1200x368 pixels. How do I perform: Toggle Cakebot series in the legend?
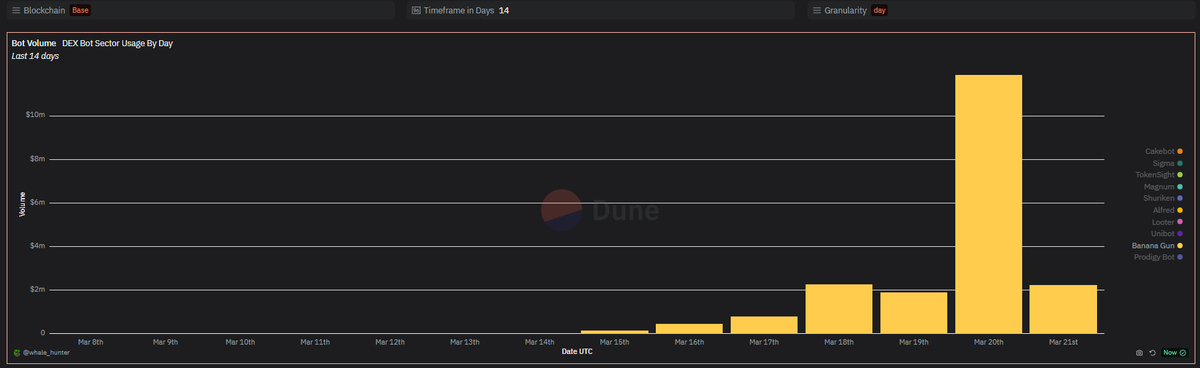(x=1163, y=151)
